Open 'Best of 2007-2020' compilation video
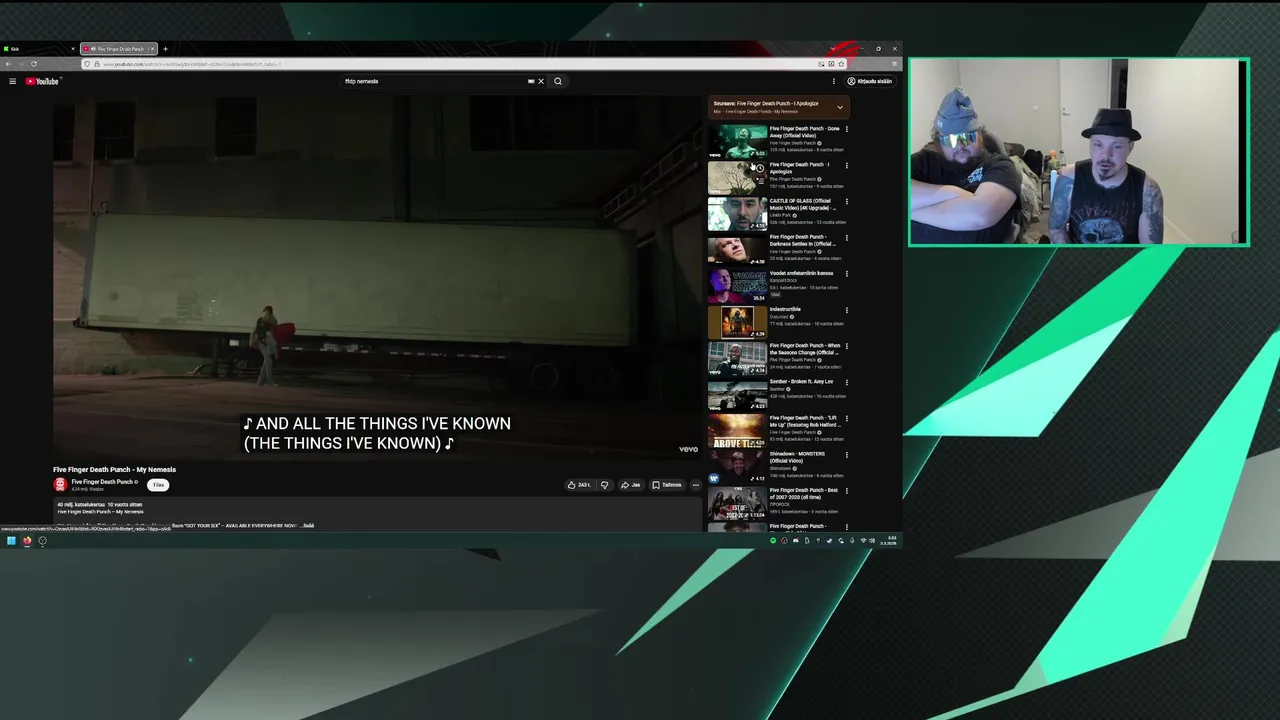 point(737,503)
